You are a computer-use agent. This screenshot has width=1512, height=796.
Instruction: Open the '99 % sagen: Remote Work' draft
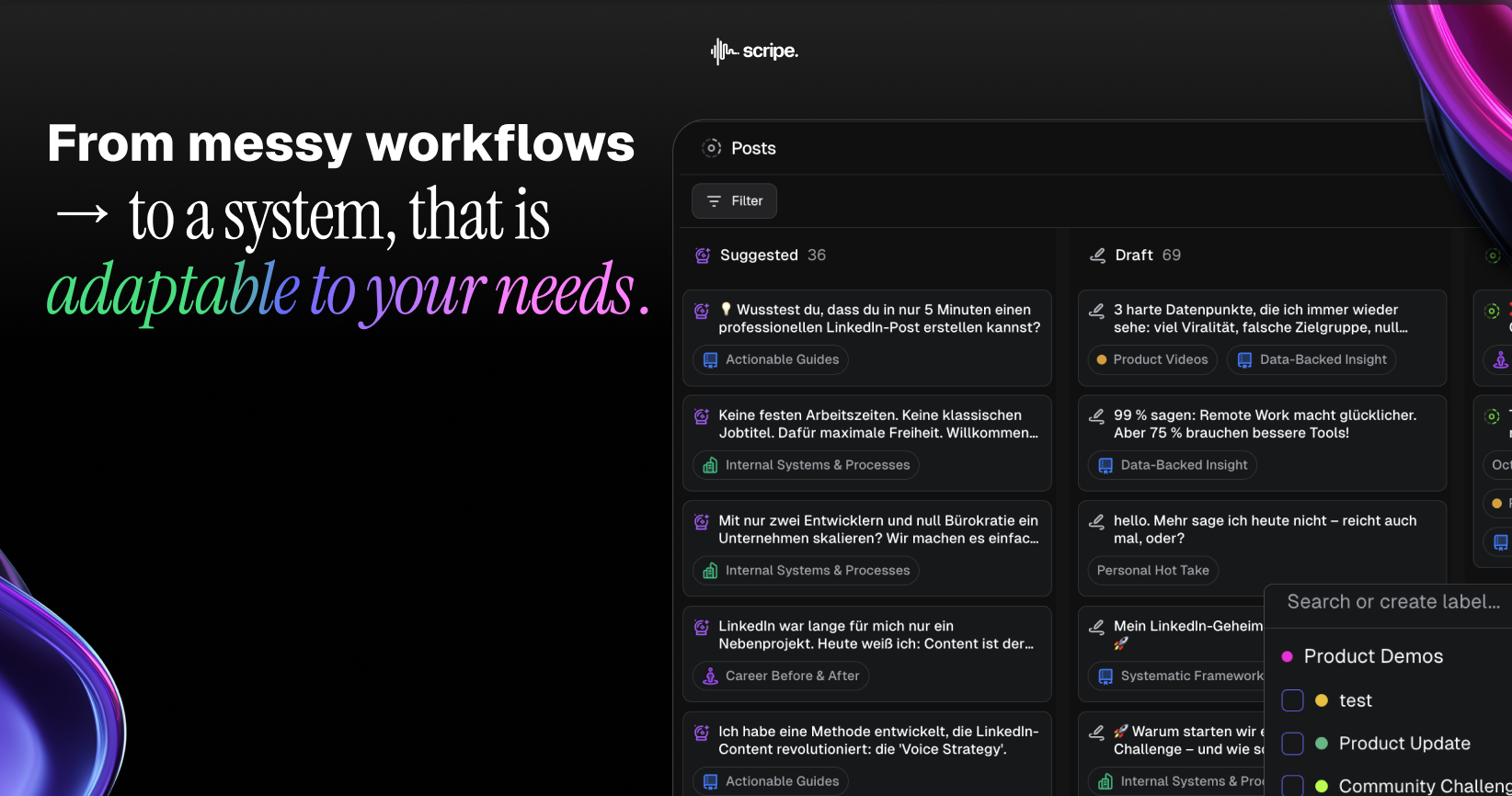(1262, 443)
